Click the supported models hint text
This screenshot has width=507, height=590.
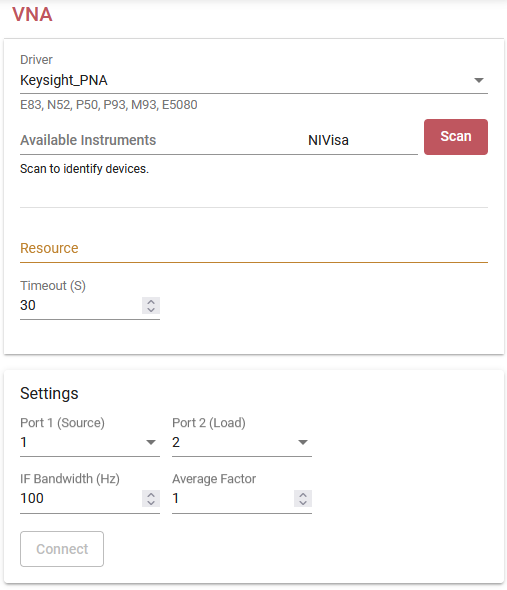click(x=109, y=105)
